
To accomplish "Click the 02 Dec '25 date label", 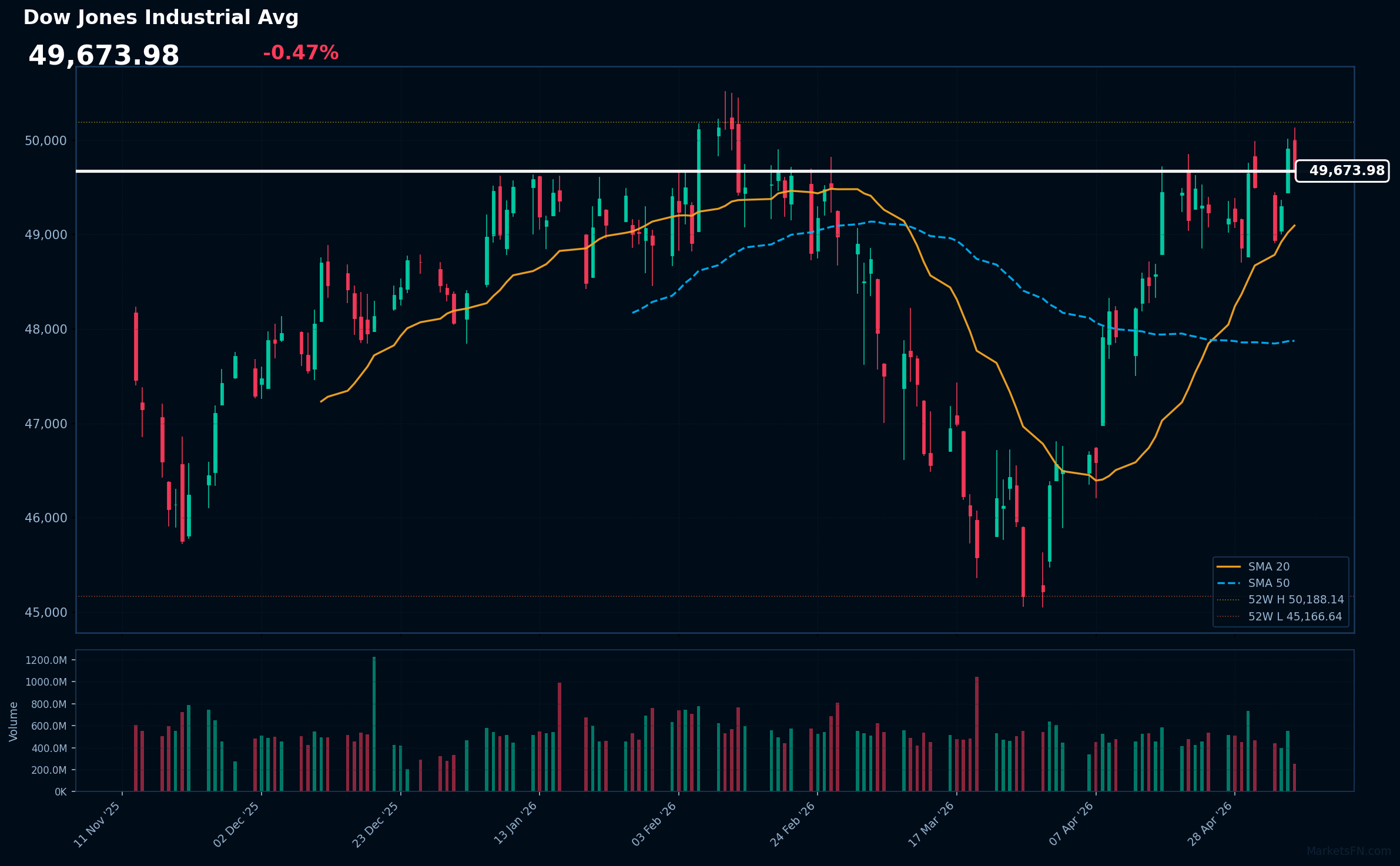I will [236, 824].
